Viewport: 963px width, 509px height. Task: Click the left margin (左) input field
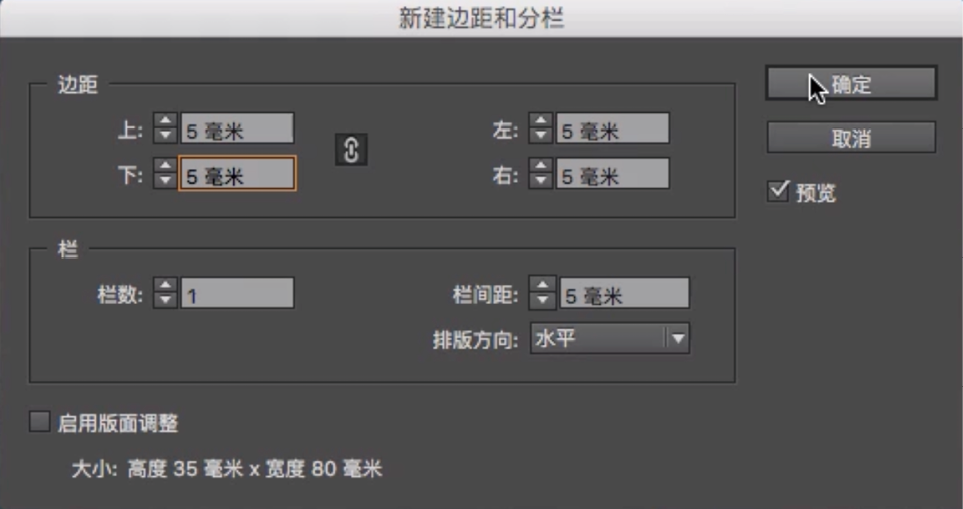click(612, 129)
